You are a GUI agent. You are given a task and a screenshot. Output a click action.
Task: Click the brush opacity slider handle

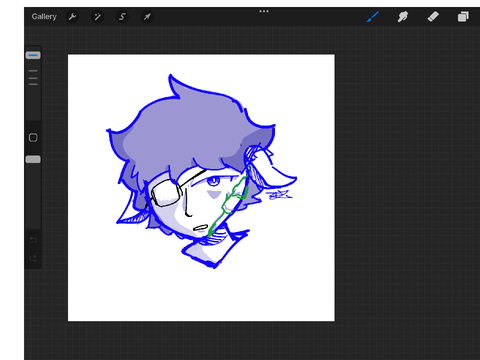33,159
